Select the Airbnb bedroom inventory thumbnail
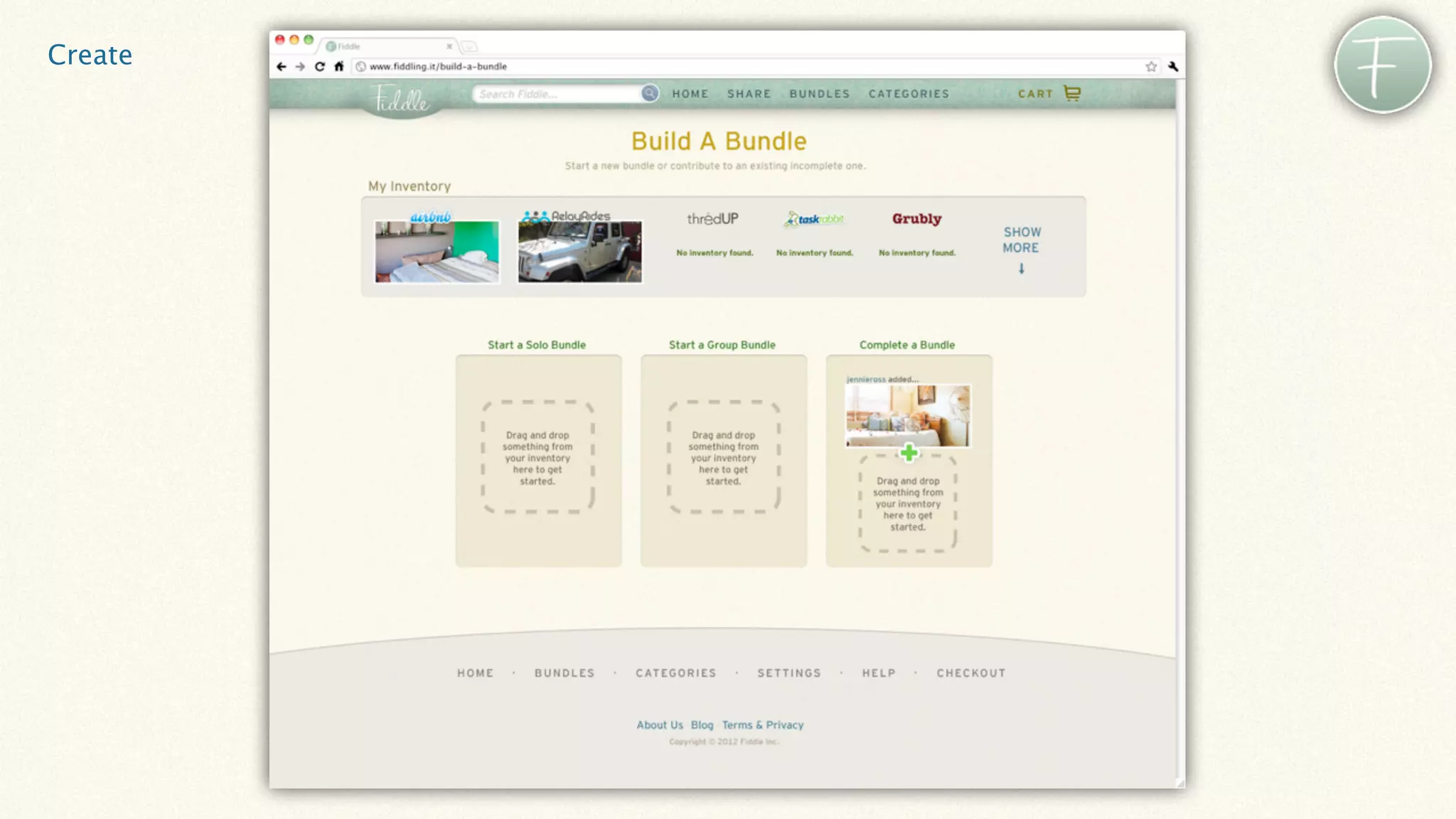Image resolution: width=1456 pixels, height=819 pixels. pos(437,252)
